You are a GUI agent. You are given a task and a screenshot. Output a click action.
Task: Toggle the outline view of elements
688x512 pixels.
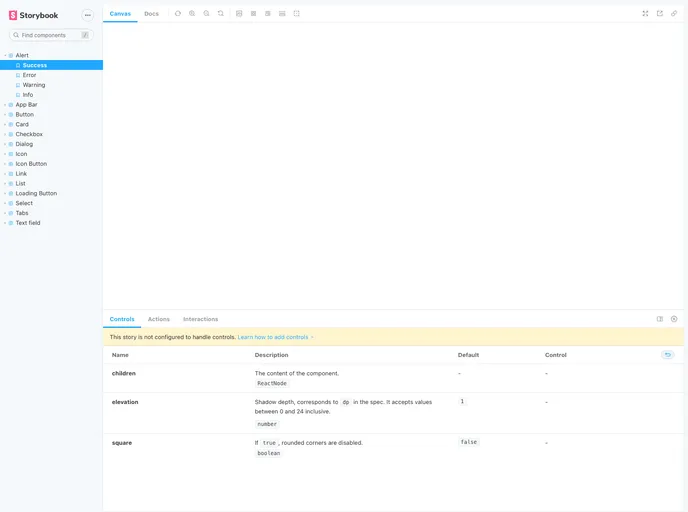pyautogui.click(x=297, y=14)
